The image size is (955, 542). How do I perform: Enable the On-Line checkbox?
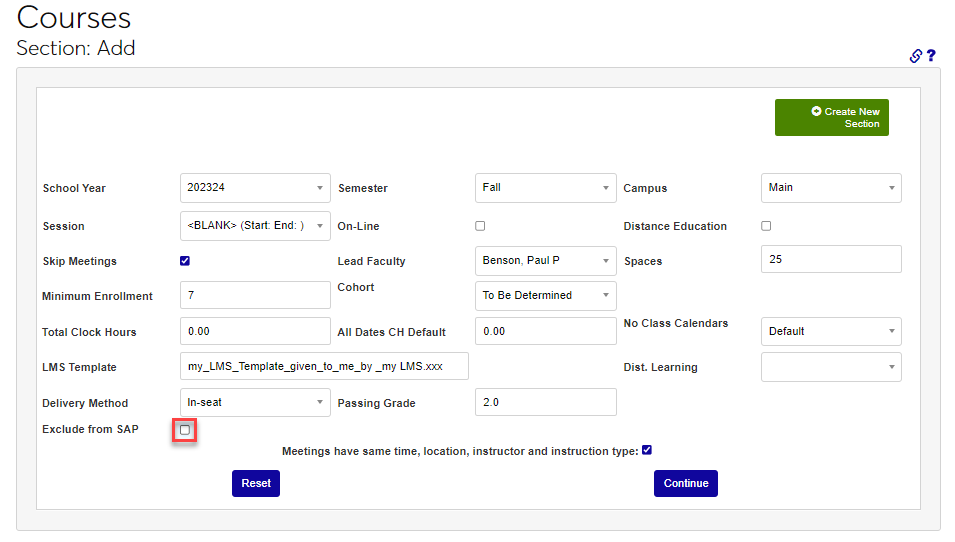(x=480, y=226)
